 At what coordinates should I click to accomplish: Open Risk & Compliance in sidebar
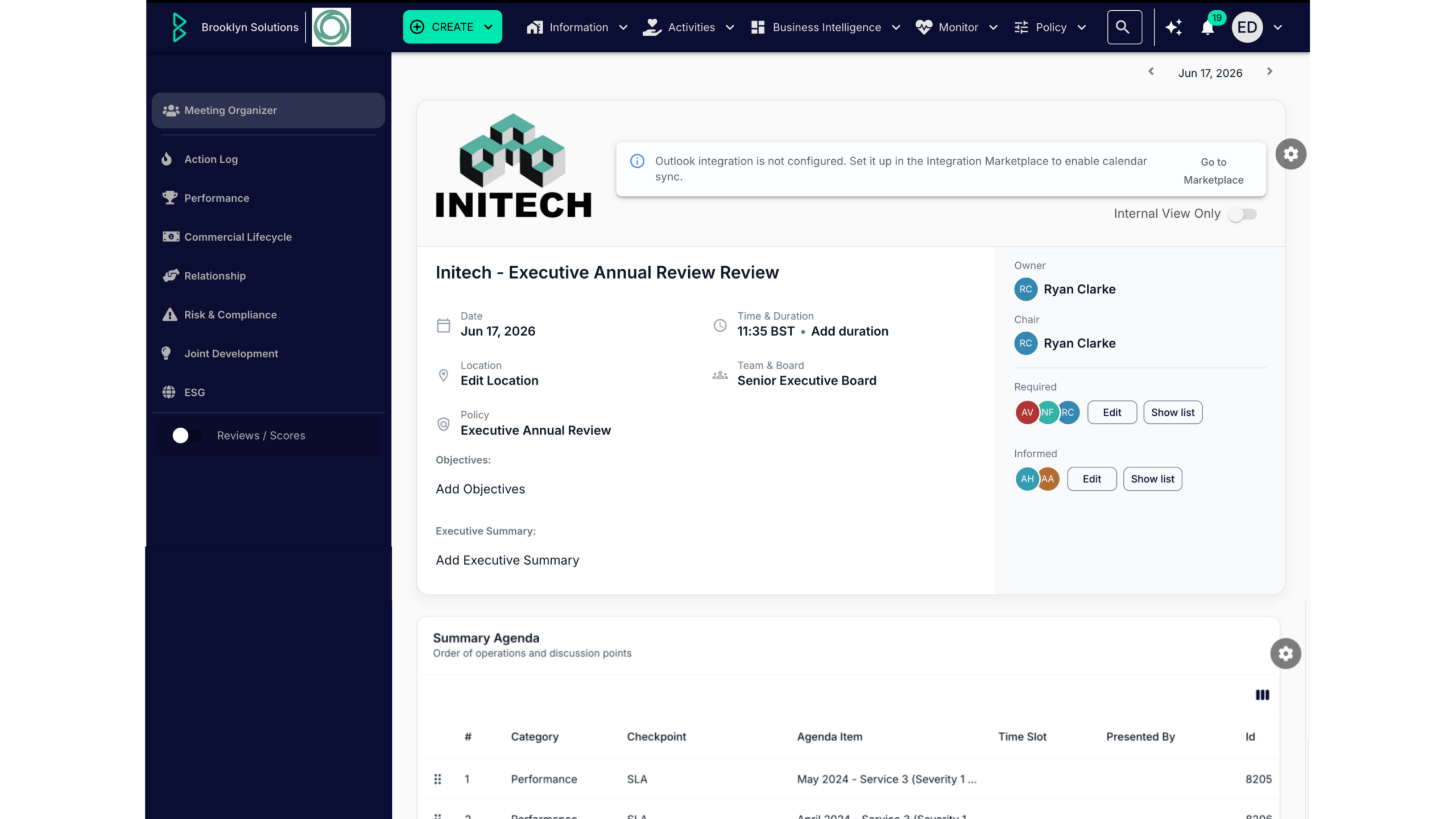230,315
